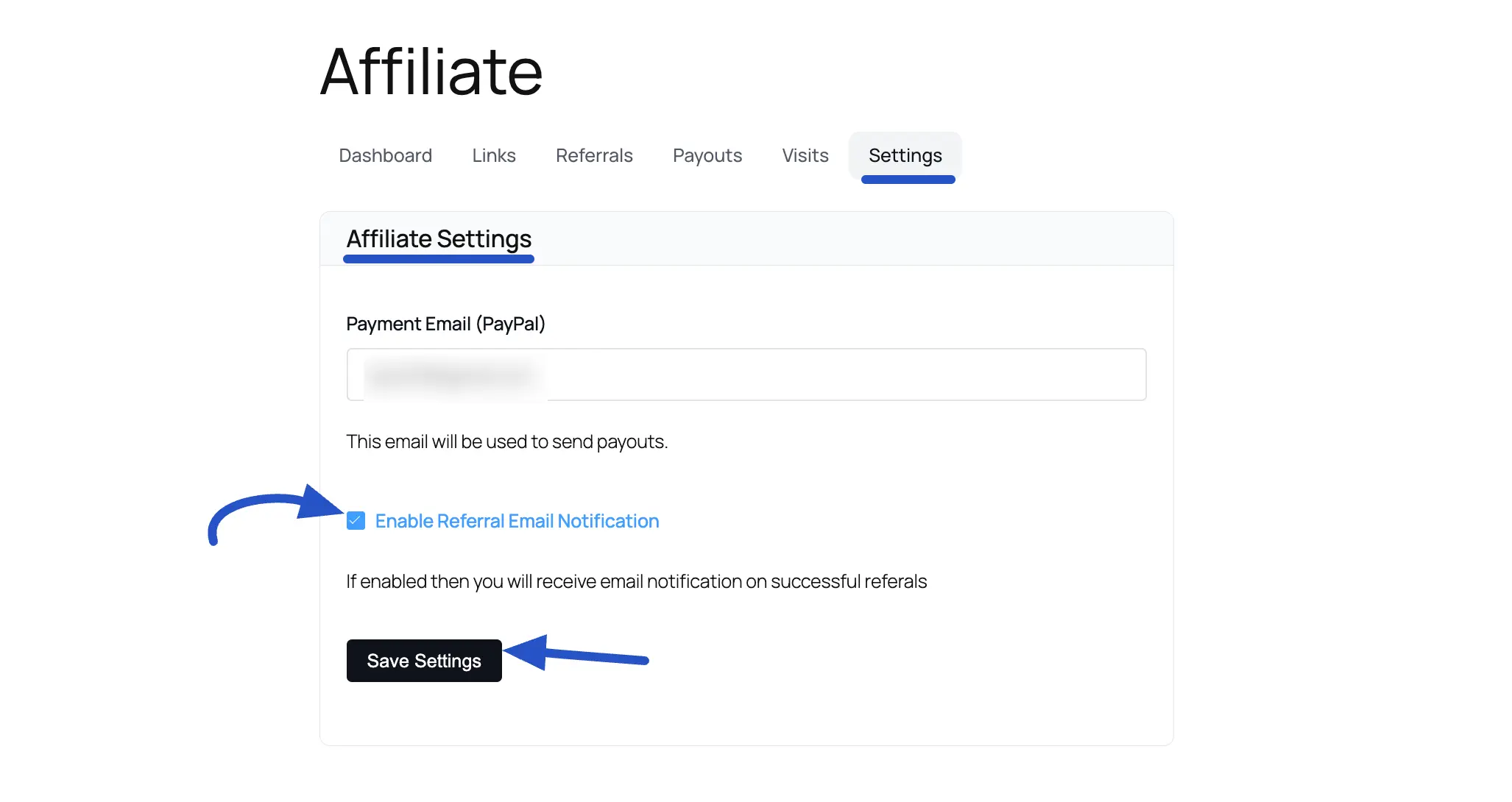View the Referrals tab
1512x802 pixels.
tap(594, 155)
